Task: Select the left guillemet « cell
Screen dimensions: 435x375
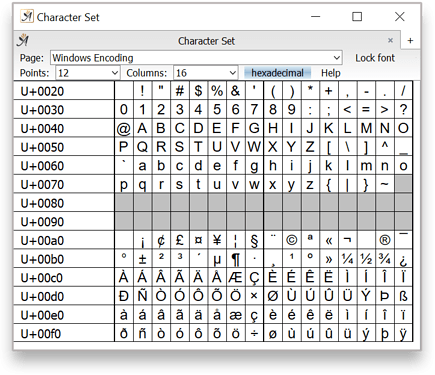Action: point(329,240)
